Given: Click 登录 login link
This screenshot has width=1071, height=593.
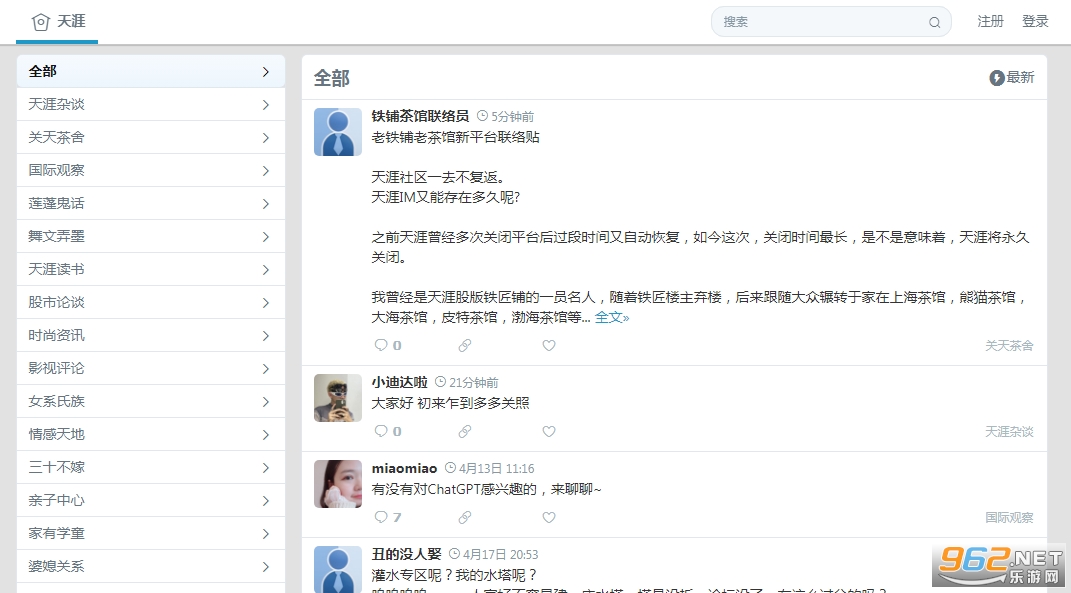Looking at the screenshot, I should (x=1035, y=22).
